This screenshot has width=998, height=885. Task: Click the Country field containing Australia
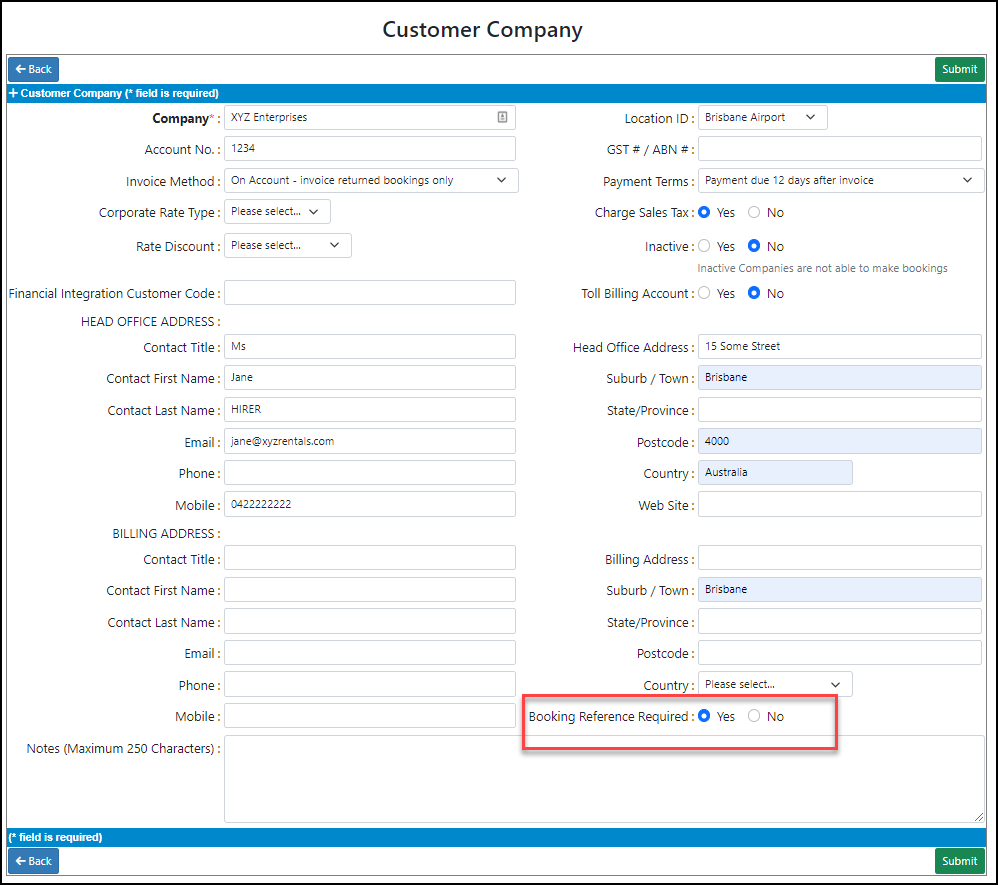(775, 472)
